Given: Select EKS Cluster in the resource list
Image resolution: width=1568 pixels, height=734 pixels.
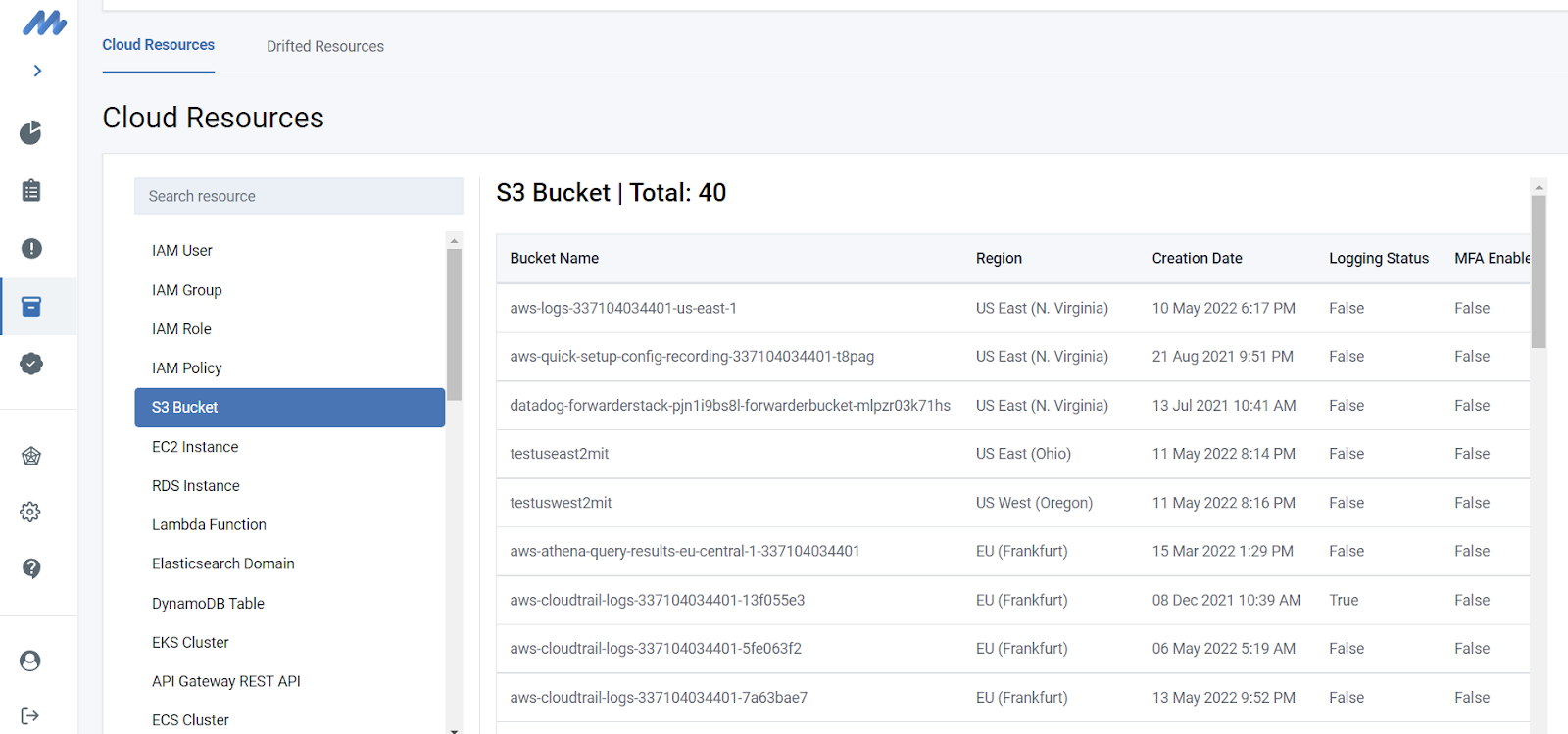Looking at the screenshot, I should (x=190, y=643).
